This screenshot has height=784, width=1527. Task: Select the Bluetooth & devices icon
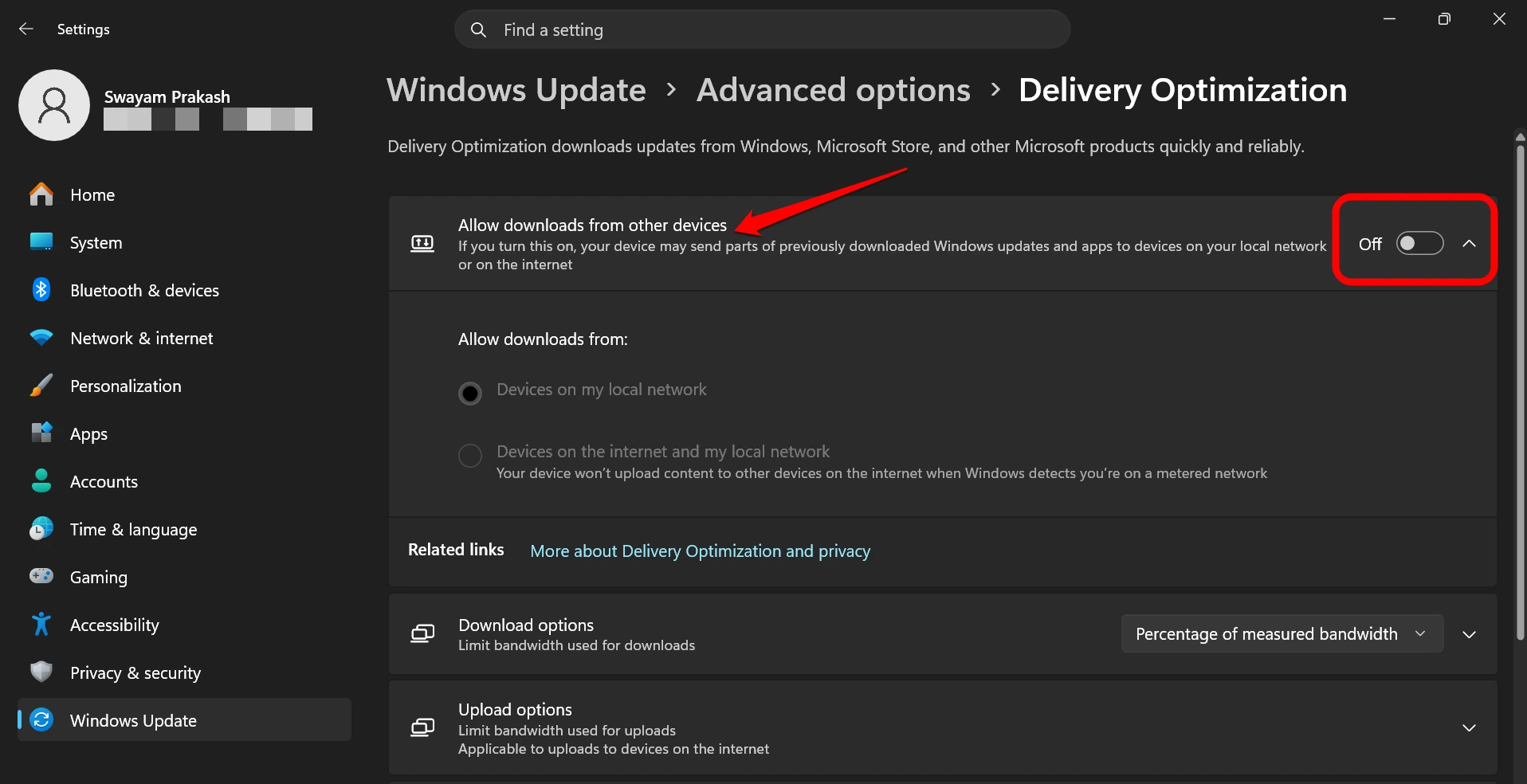point(41,290)
